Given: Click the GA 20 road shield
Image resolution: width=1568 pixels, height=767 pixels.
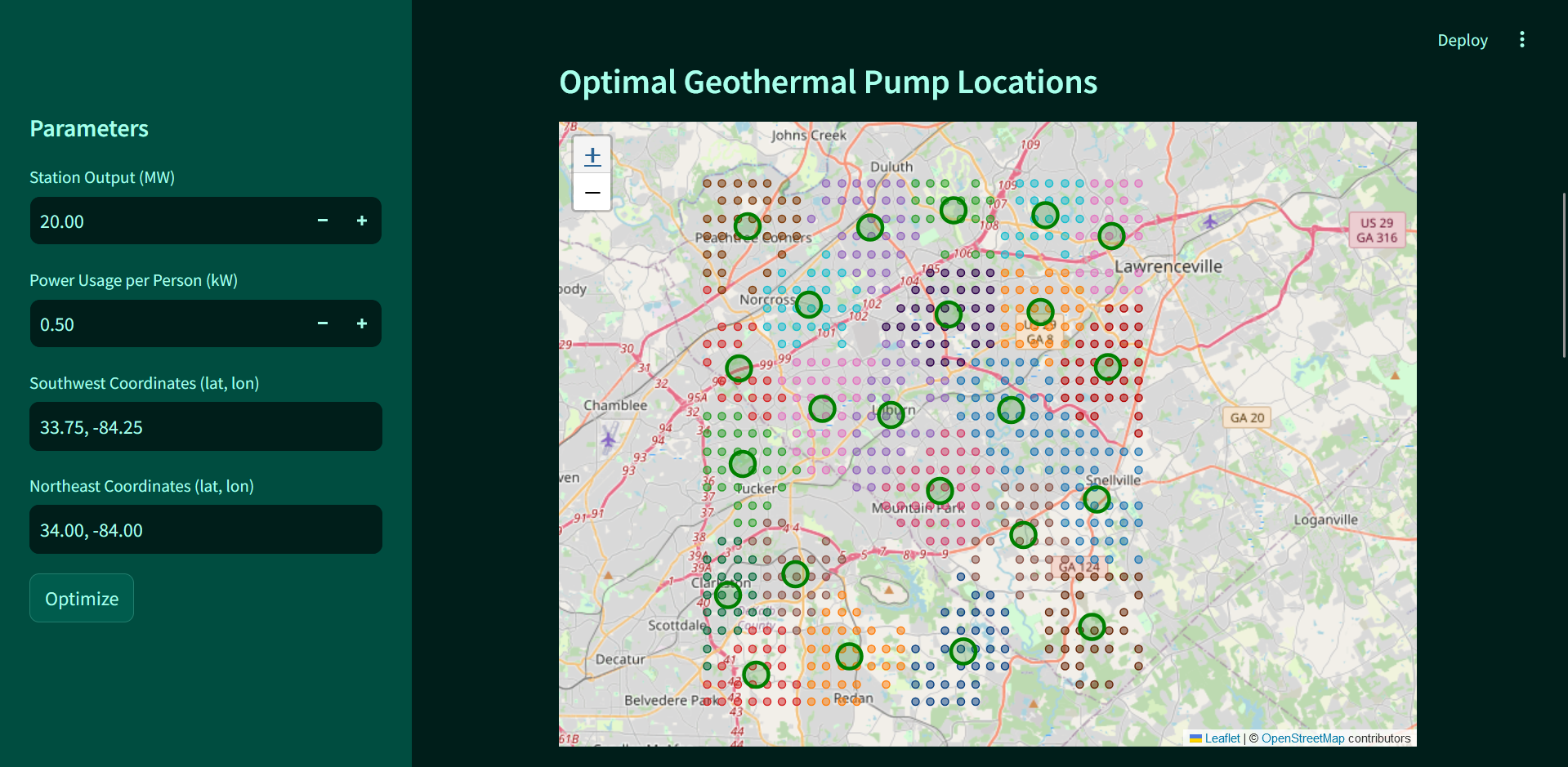Looking at the screenshot, I should tap(1247, 417).
